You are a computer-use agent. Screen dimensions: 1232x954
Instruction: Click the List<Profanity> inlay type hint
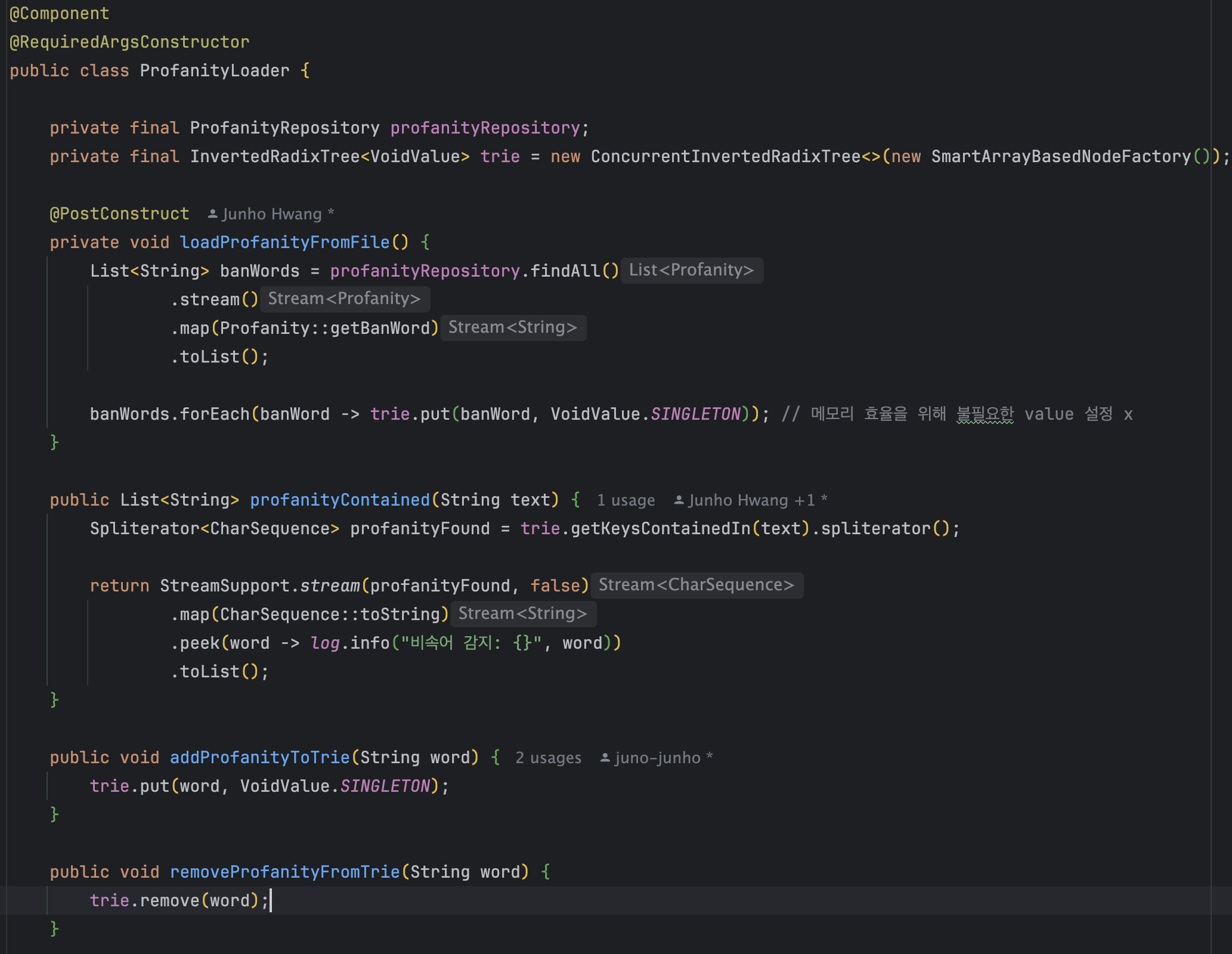click(x=692, y=270)
